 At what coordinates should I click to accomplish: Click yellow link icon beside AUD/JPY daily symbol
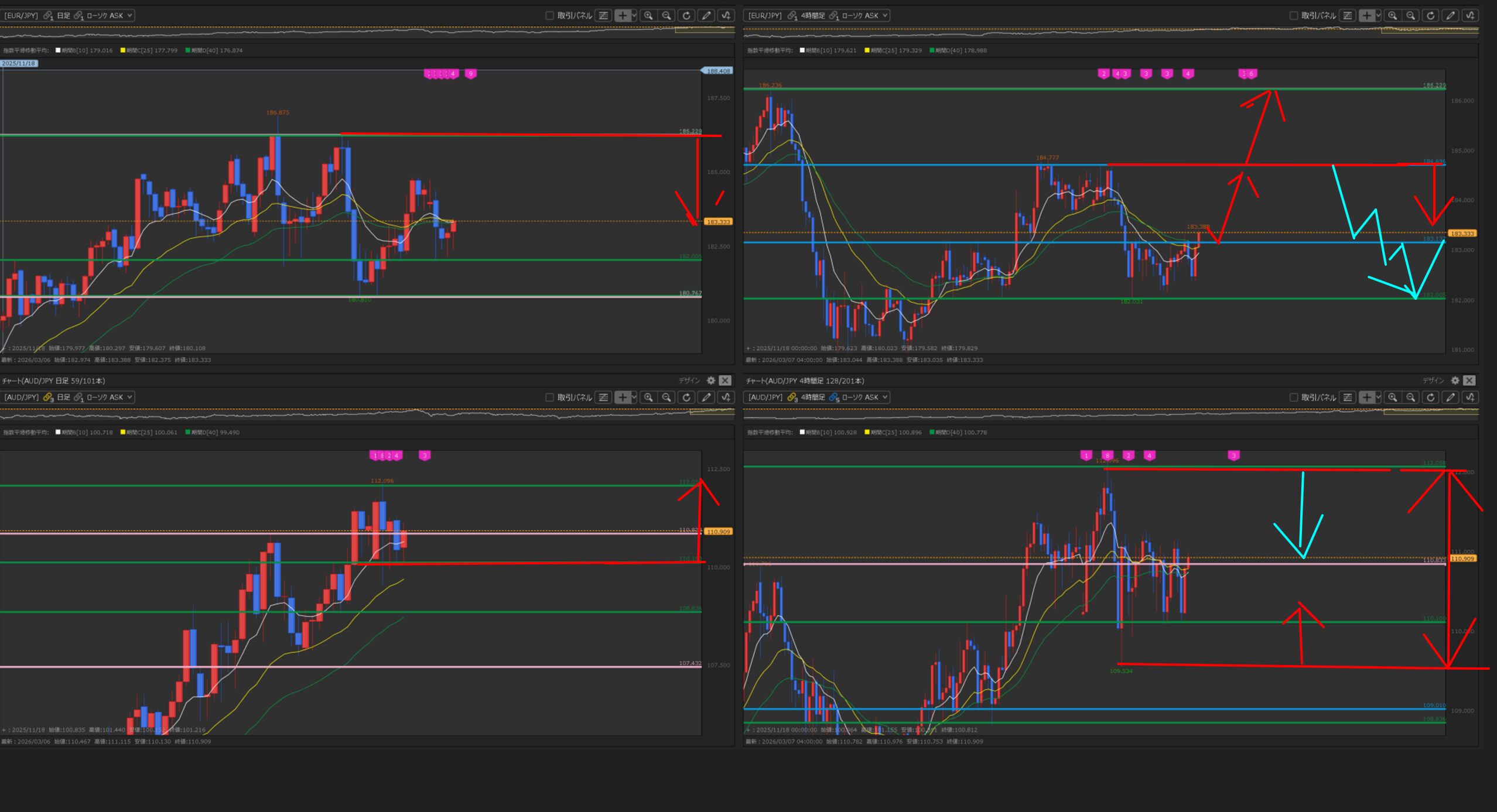48,398
